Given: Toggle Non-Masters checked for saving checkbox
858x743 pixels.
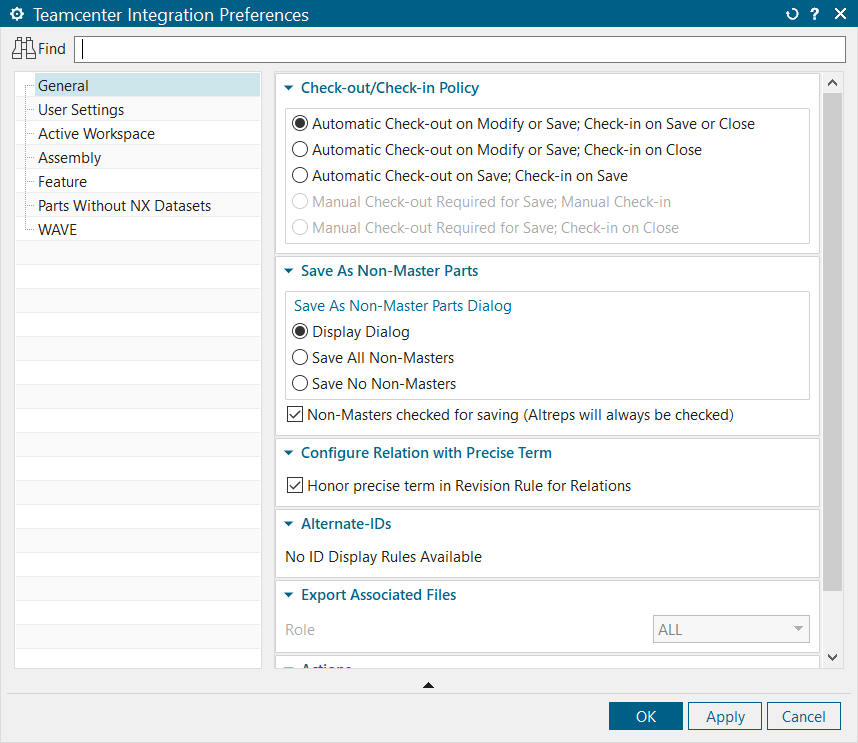Looking at the screenshot, I should click(295, 414).
